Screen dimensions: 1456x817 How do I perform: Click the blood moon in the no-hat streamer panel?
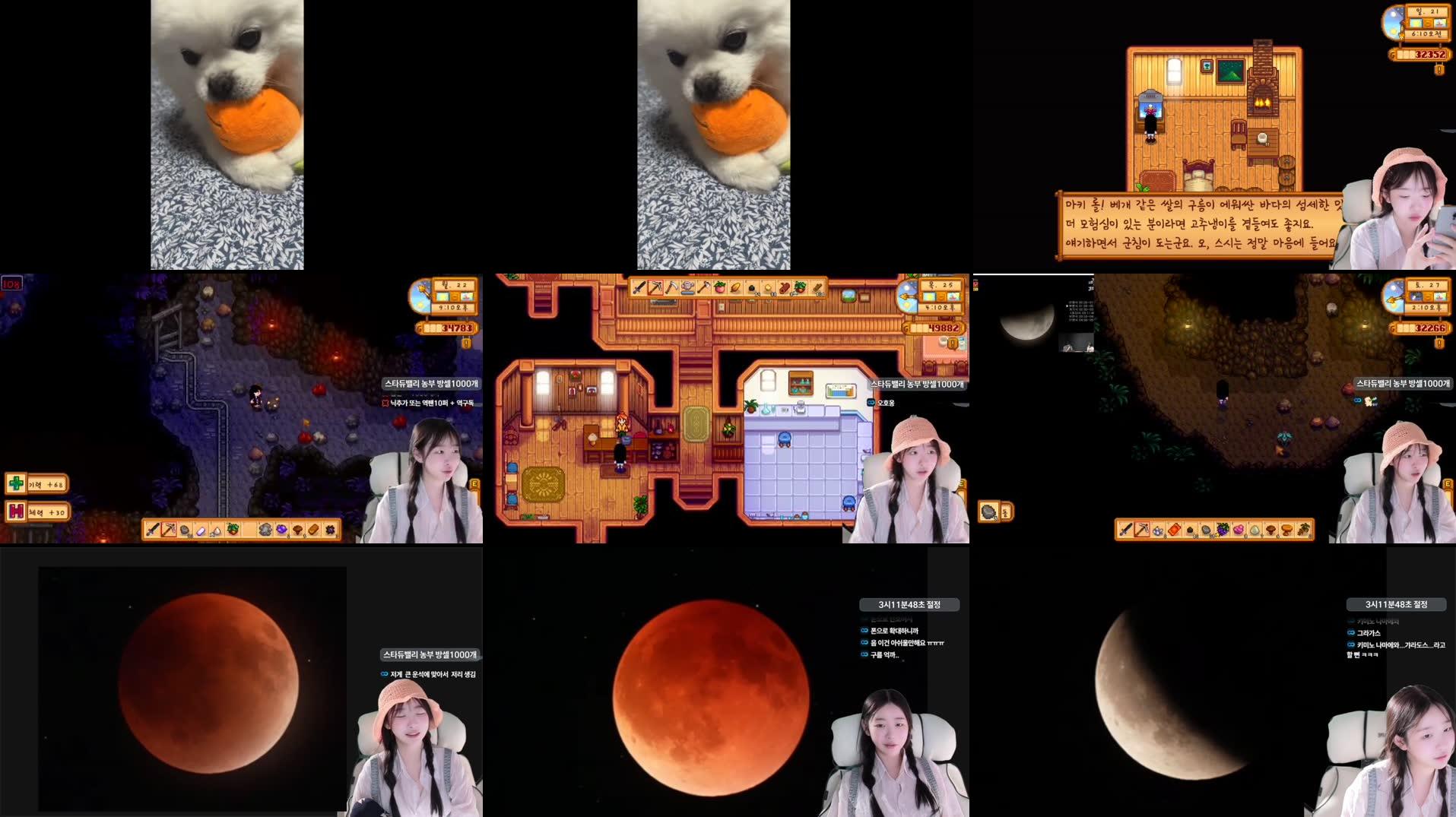pyautogui.click(x=711, y=699)
